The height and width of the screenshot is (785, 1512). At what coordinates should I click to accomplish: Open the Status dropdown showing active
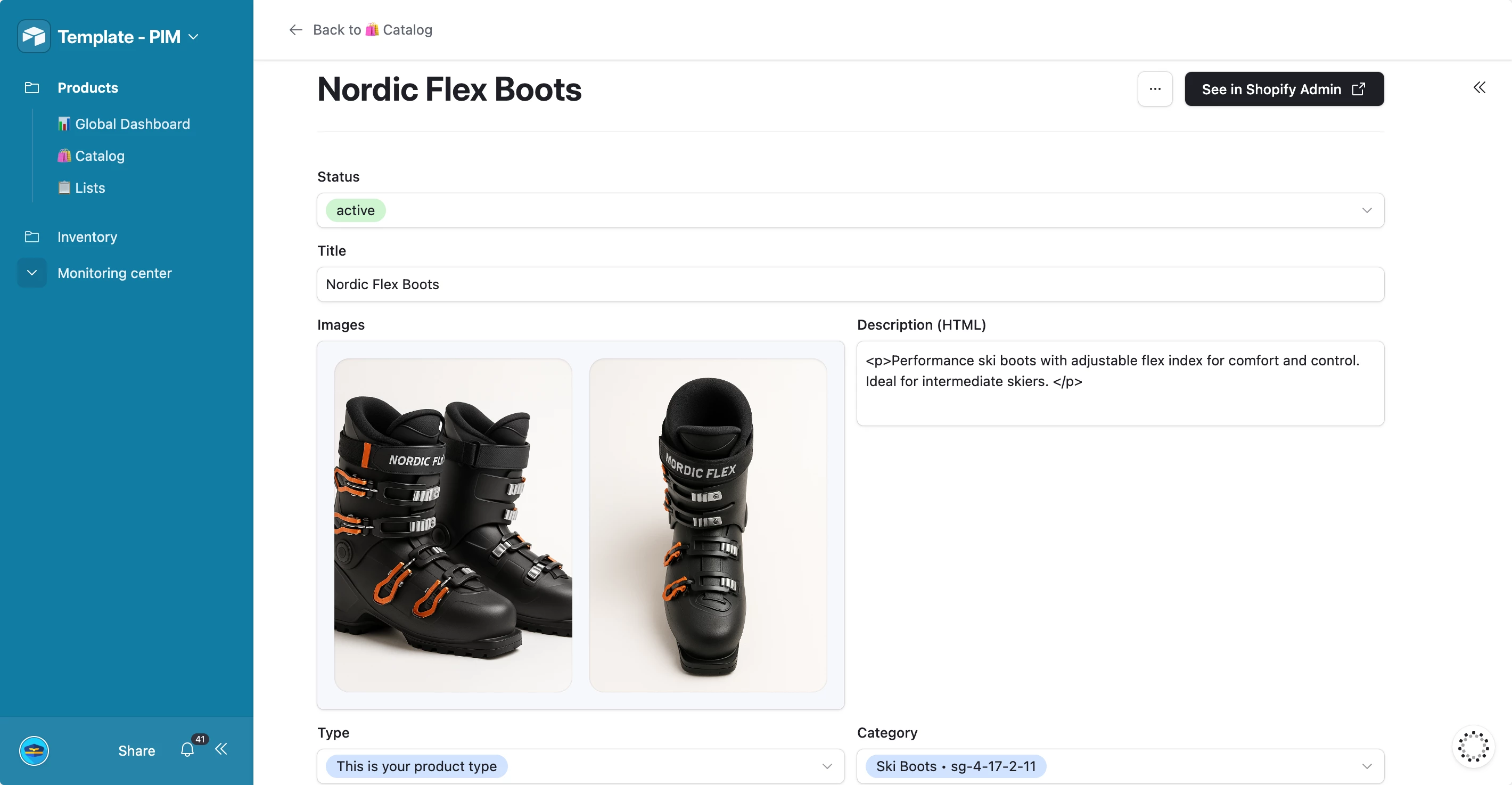coord(1367,210)
